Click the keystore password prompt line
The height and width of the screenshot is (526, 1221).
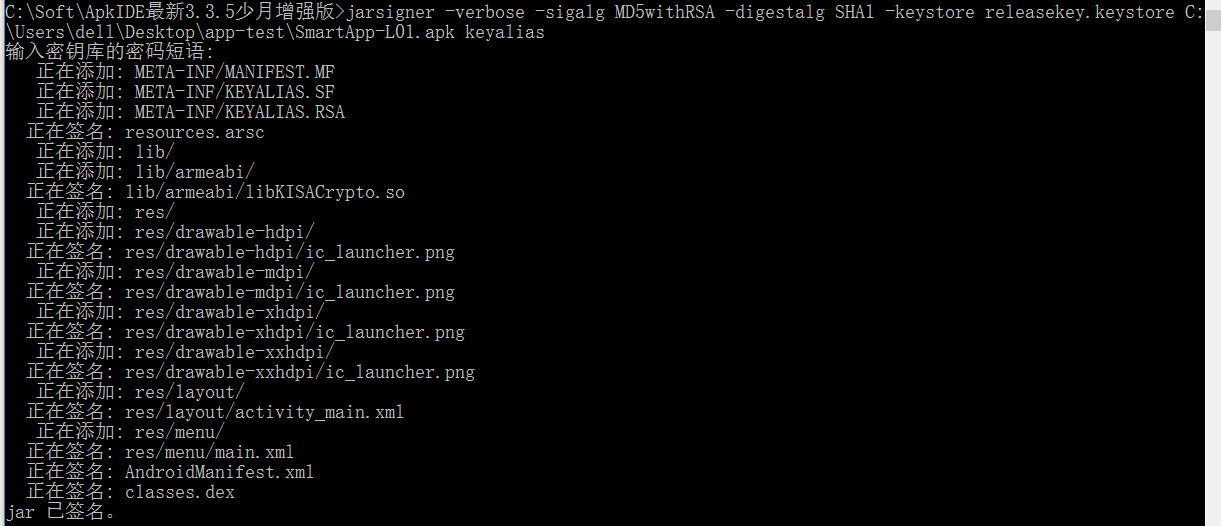tap(104, 52)
